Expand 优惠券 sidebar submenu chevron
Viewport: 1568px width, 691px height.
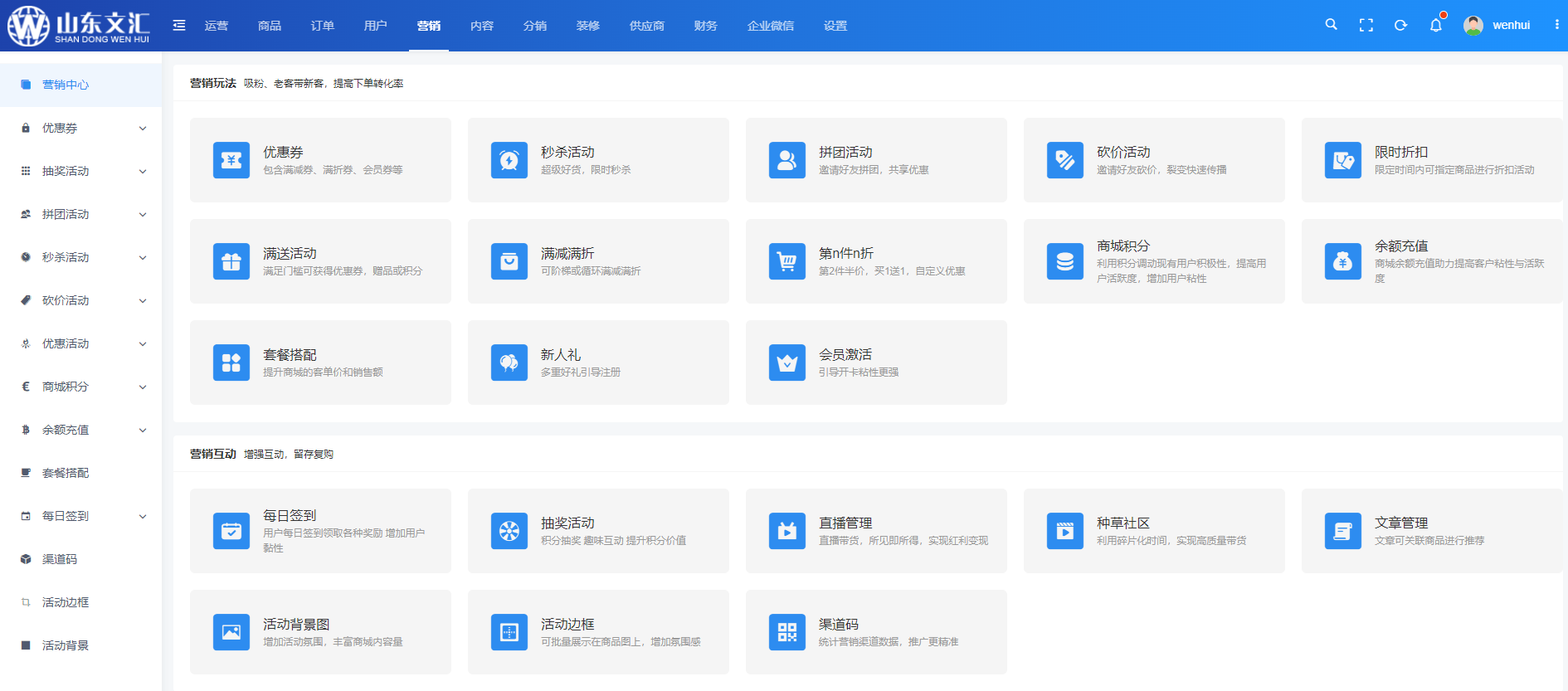pyautogui.click(x=143, y=128)
